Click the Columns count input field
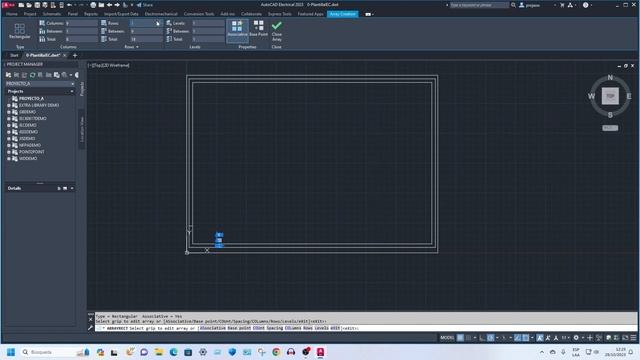Image resolution: width=640 pixels, height=360 pixels. tap(82, 23)
